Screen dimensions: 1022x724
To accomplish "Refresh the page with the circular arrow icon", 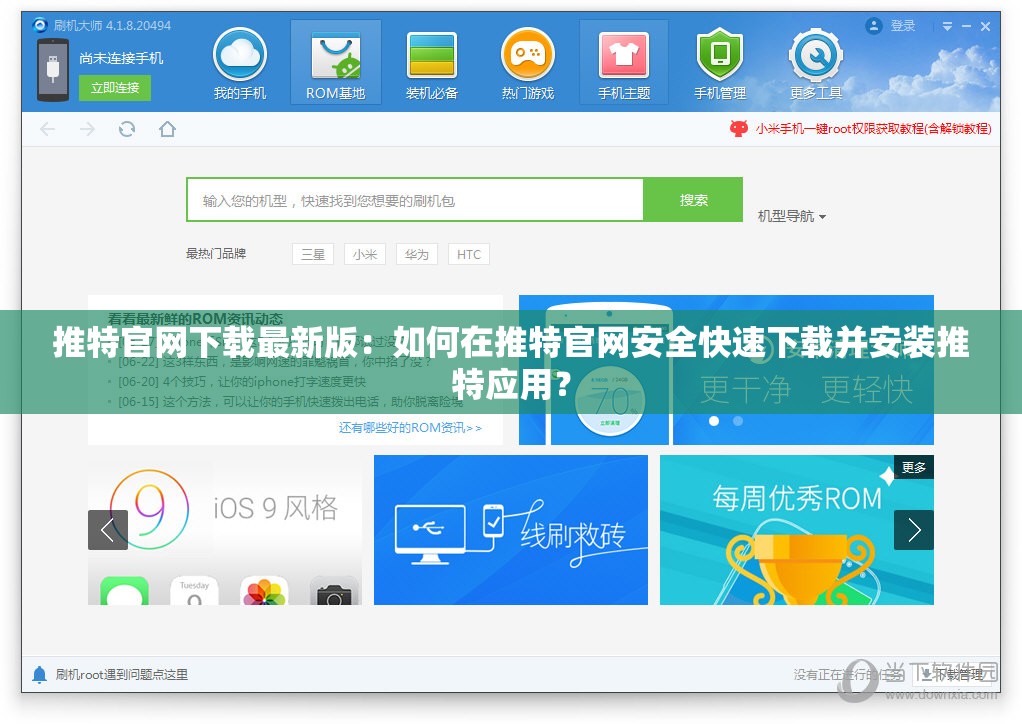I will 127,129.
